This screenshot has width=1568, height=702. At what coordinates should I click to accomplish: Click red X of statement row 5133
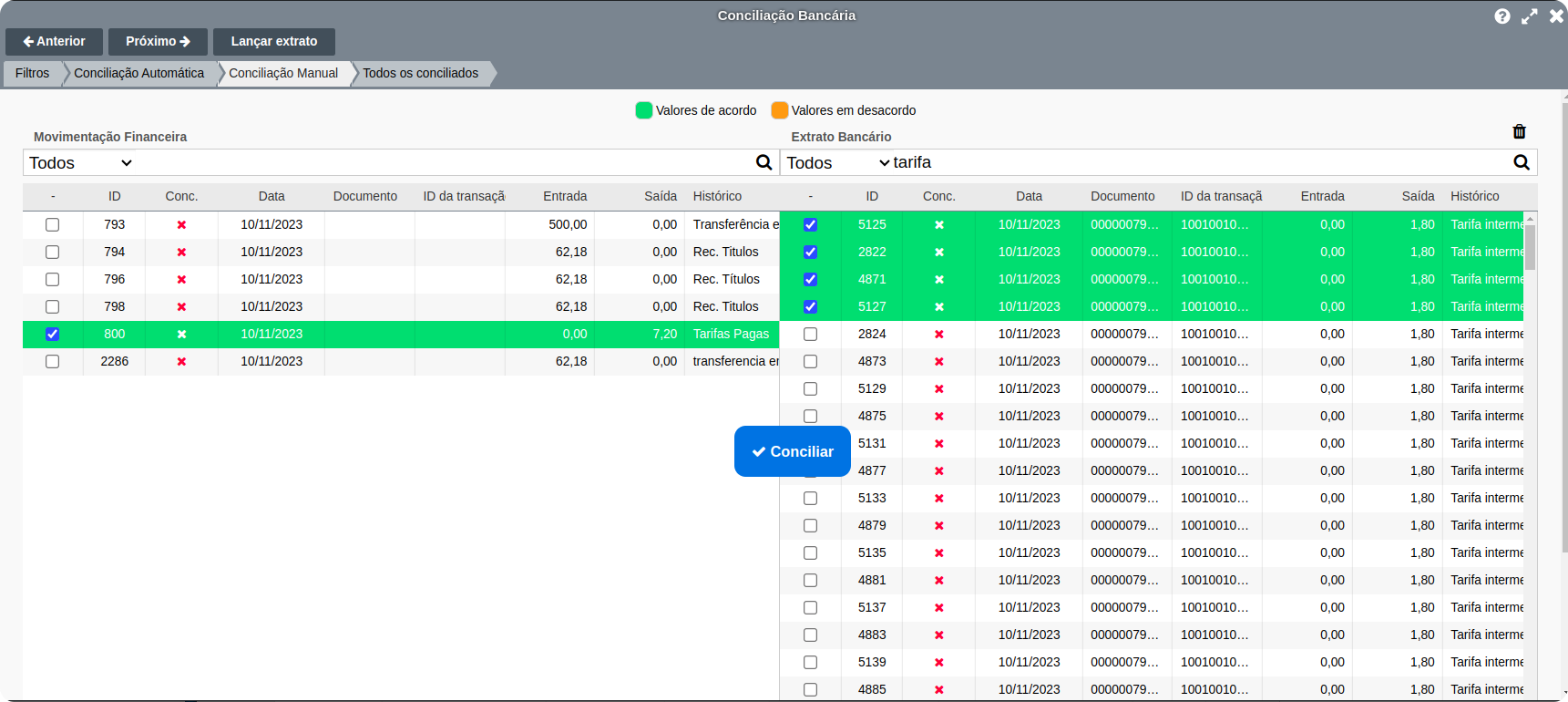click(x=939, y=498)
